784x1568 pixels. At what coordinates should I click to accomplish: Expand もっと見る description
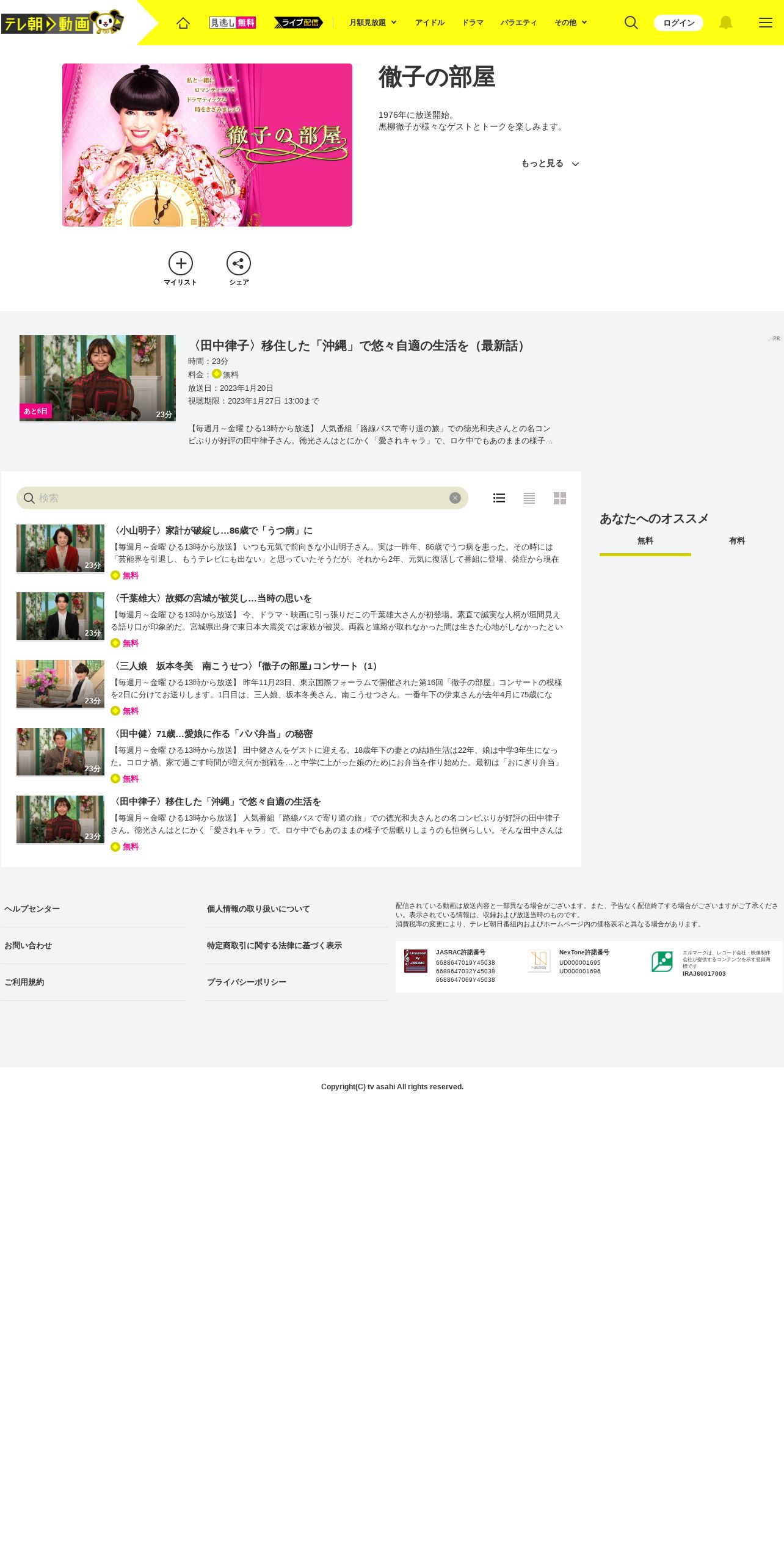tap(550, 164)
